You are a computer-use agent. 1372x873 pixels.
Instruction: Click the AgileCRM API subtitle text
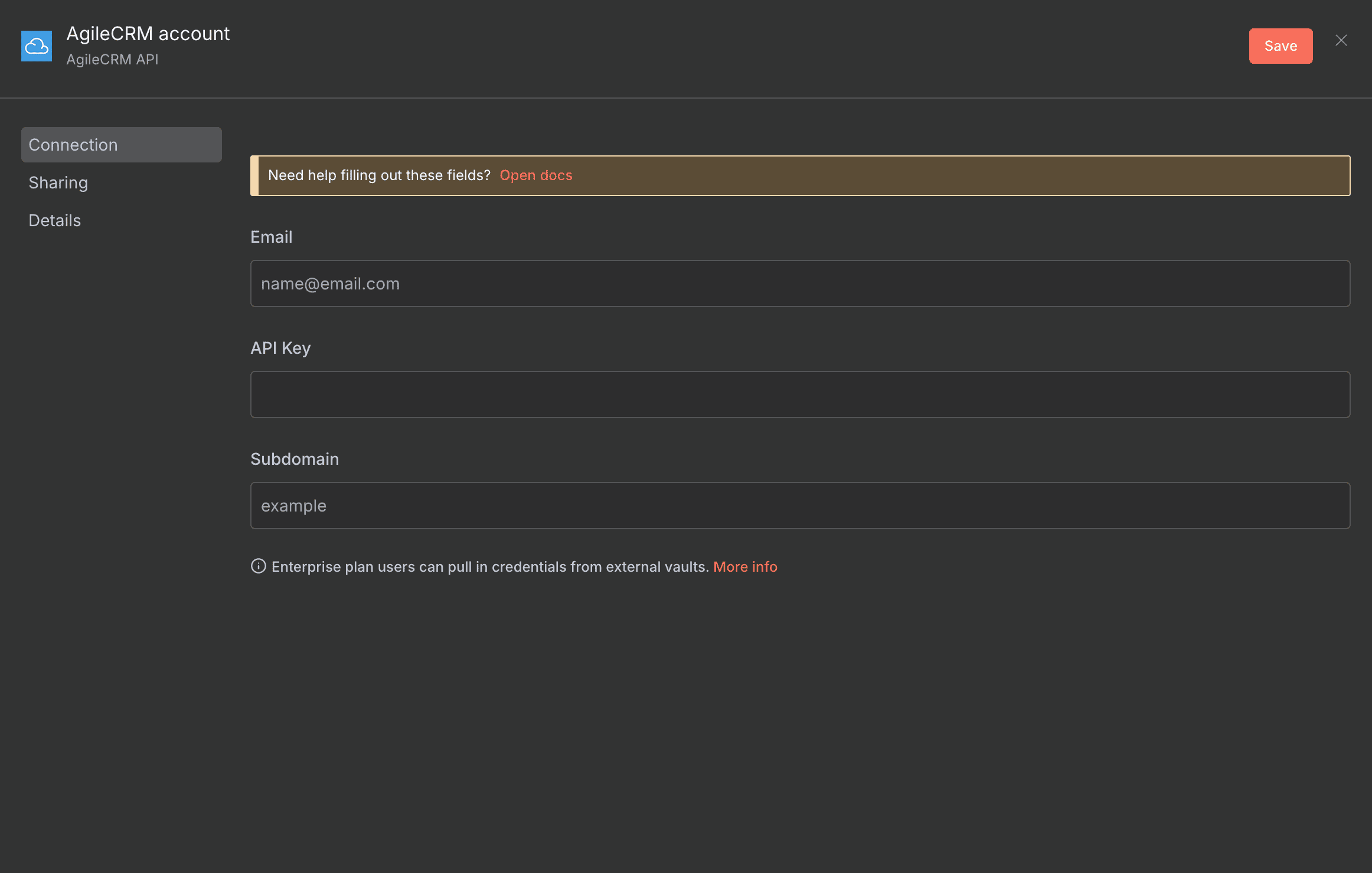click(x=112, y=60)
